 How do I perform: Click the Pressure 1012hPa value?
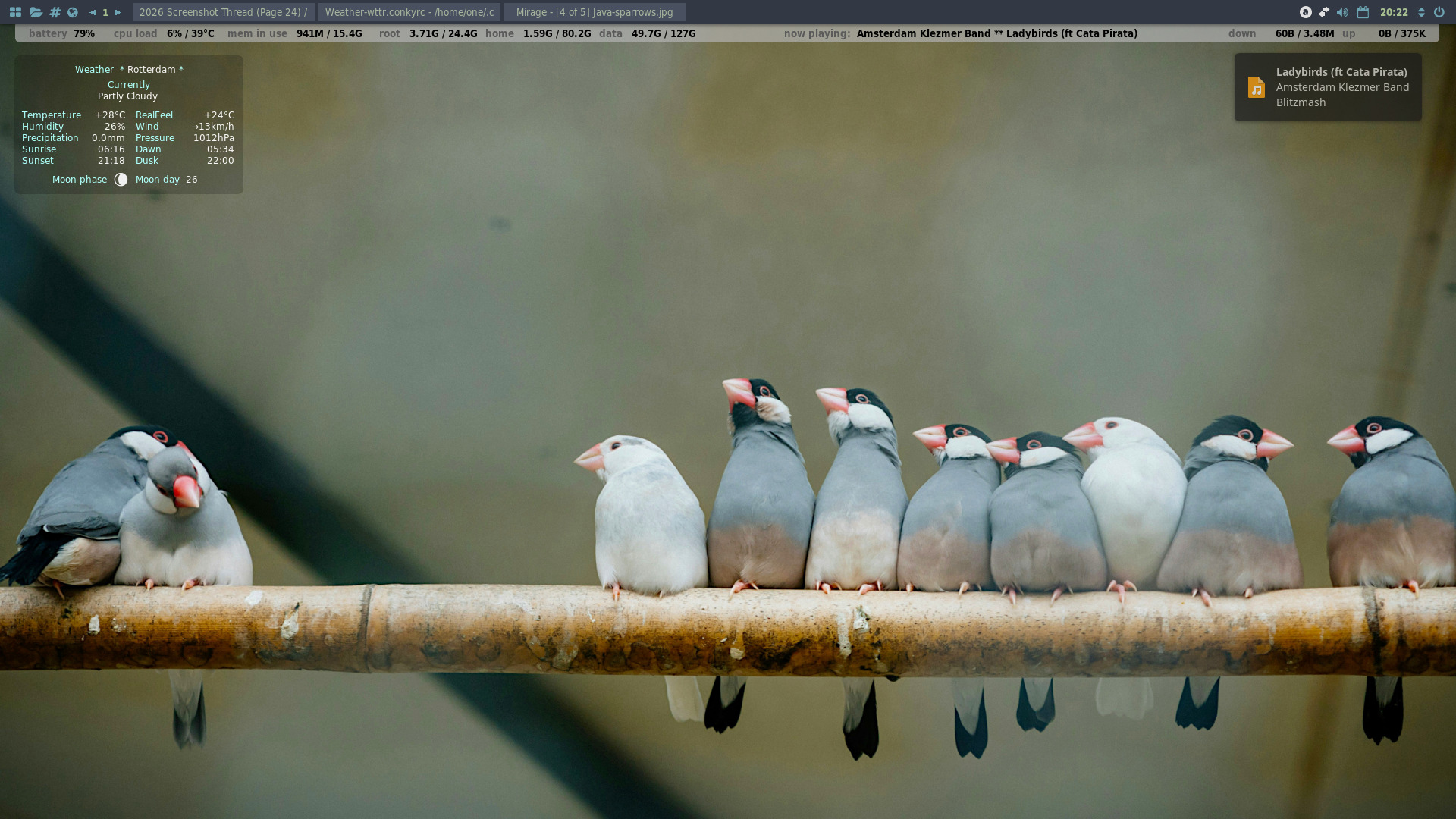coord(214,138)
